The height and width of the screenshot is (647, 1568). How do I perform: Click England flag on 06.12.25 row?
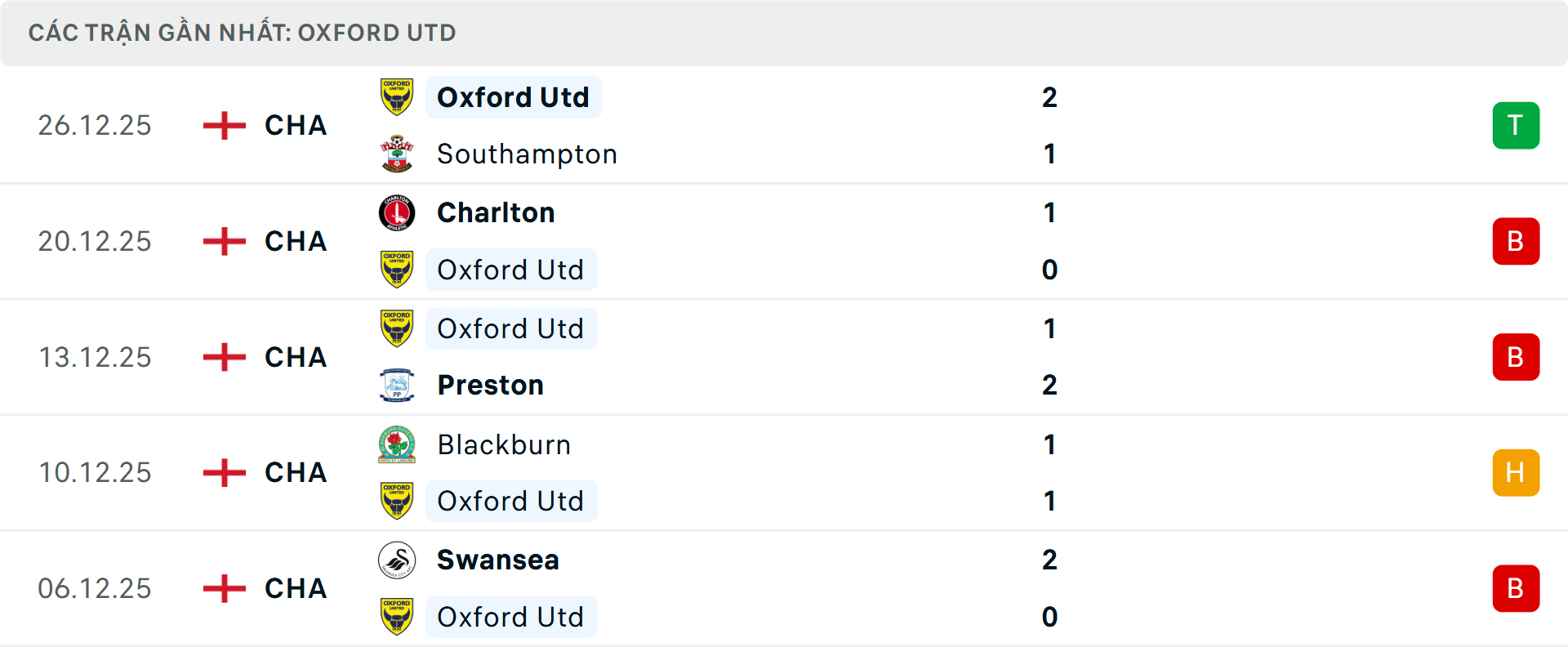[x=224, y=588]
